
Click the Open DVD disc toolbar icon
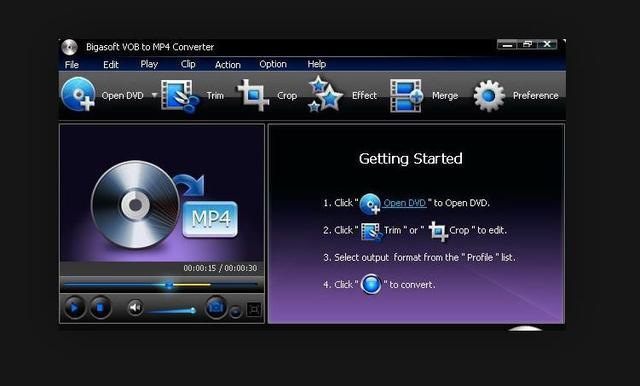pyautogui.click(x=78, y=94)
